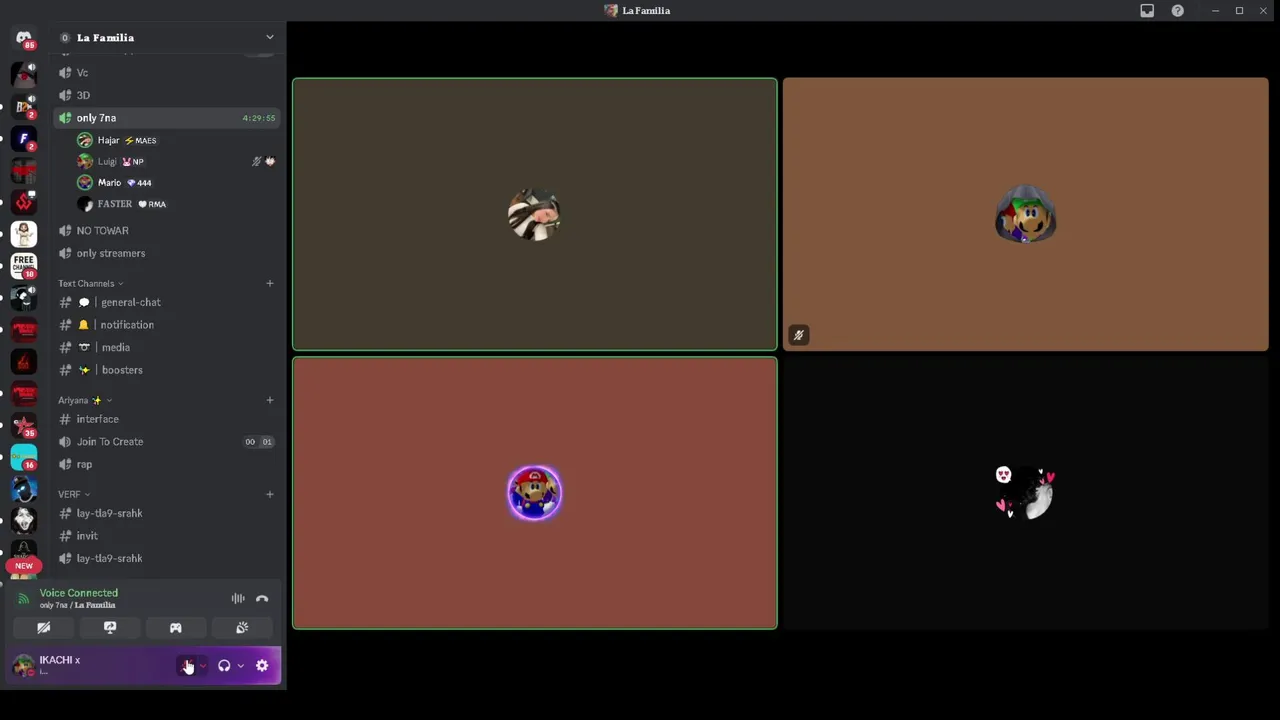1280x720 pixels.
Task: Open IKACHI x user profile avatar
Action: point(23,666)
